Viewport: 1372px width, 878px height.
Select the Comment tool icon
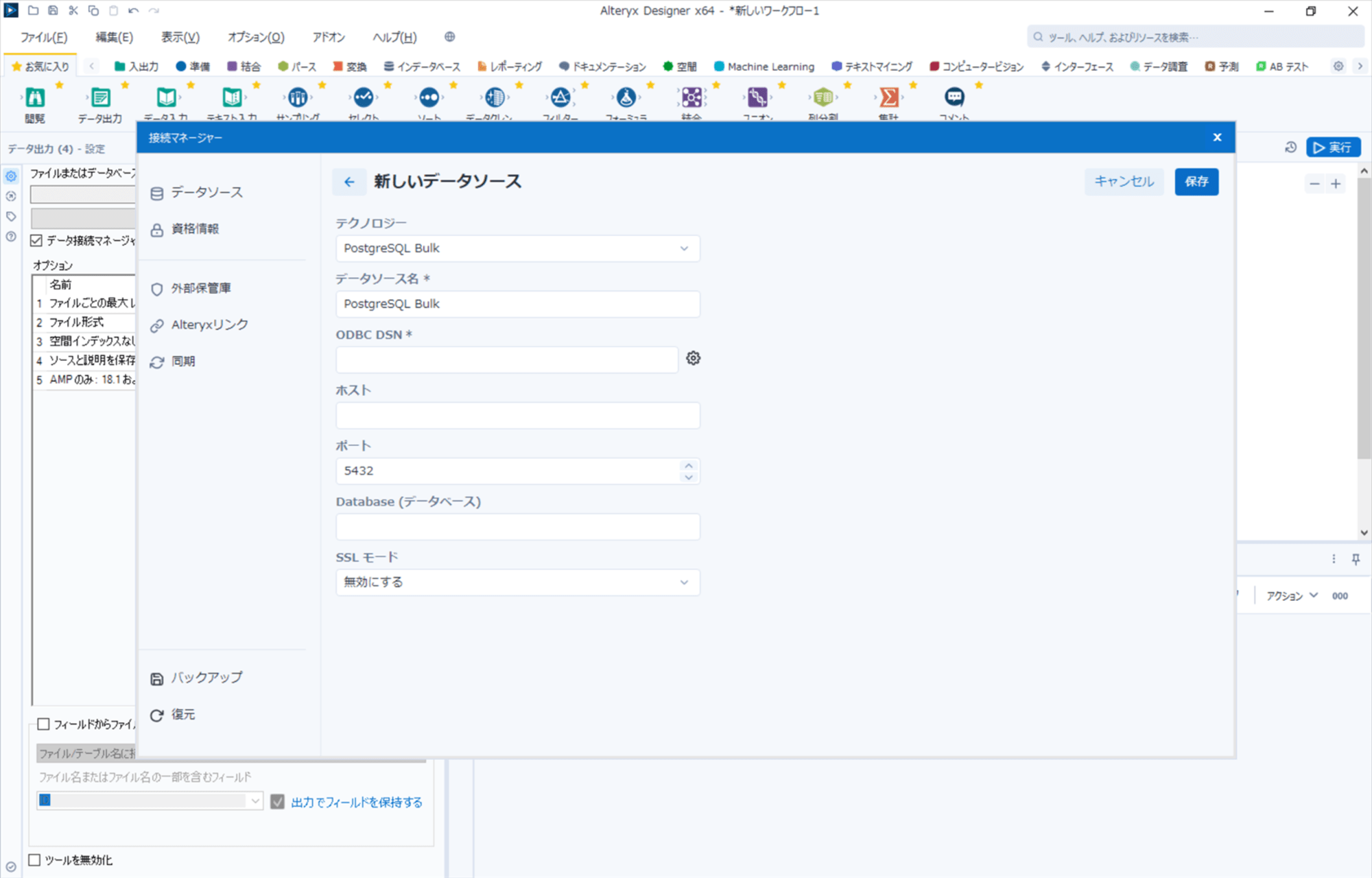(x=954, y=97)
